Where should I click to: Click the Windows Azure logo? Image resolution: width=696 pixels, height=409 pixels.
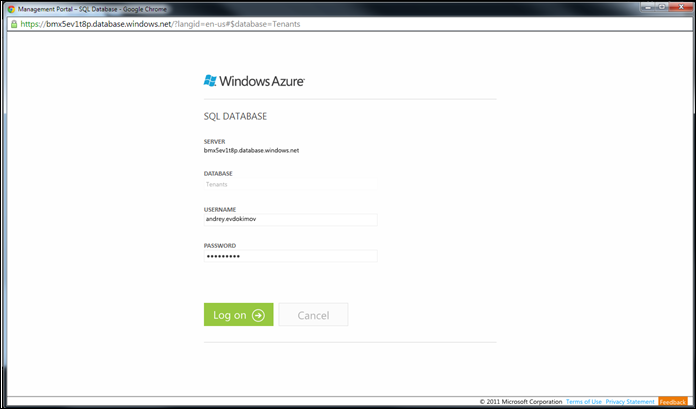click(254, 80)
